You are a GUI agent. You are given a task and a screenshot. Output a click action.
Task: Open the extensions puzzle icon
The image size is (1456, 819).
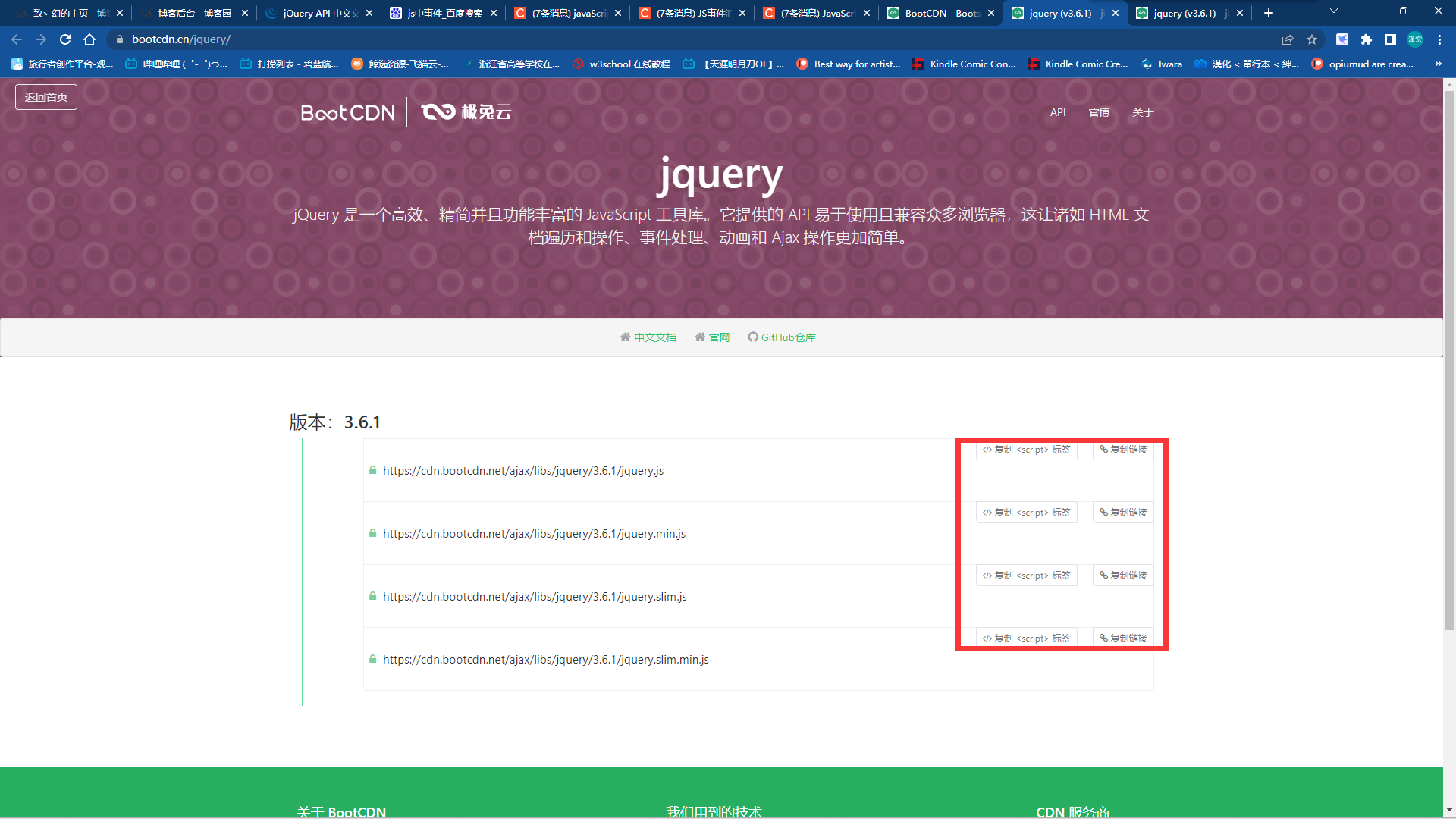click(x=1367, y=39)
